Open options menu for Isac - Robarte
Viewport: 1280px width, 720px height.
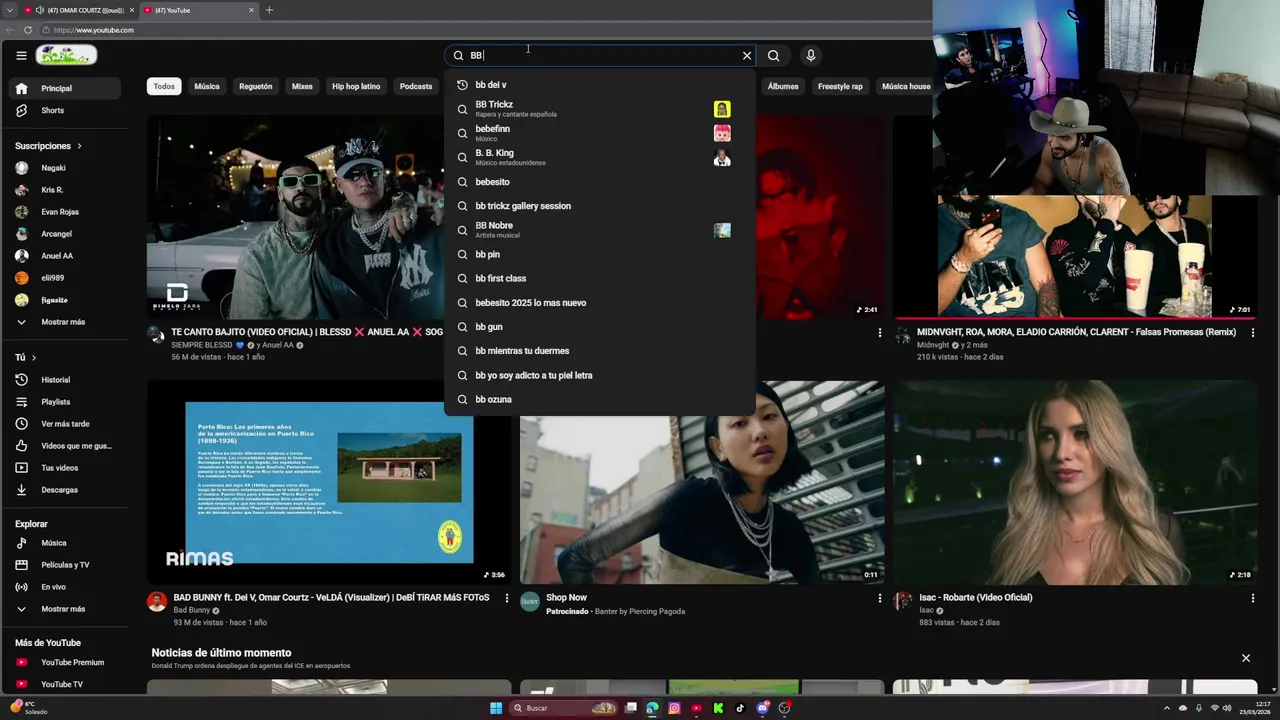(x=1252, y=598)
